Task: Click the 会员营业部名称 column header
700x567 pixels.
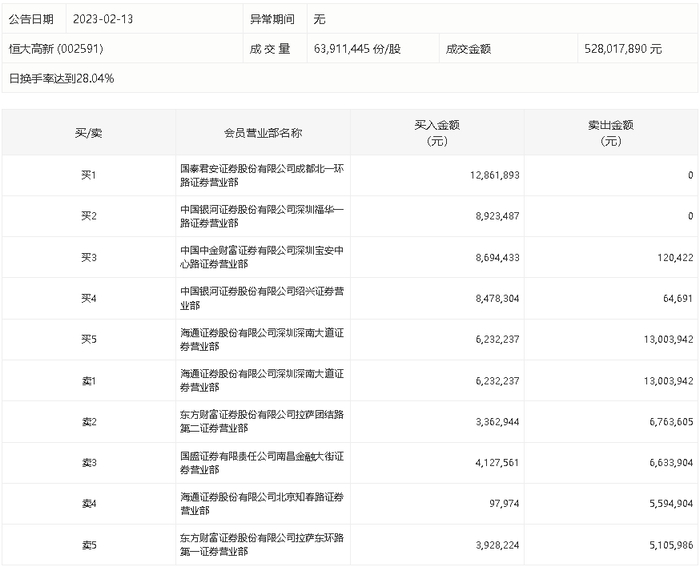Action: (263, 133)
